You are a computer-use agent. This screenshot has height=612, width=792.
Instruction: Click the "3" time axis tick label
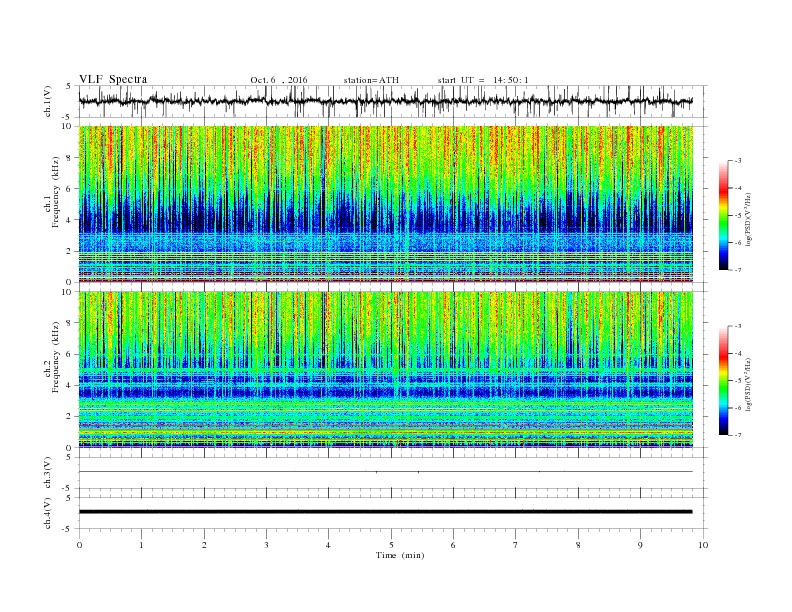click(266, 545)
